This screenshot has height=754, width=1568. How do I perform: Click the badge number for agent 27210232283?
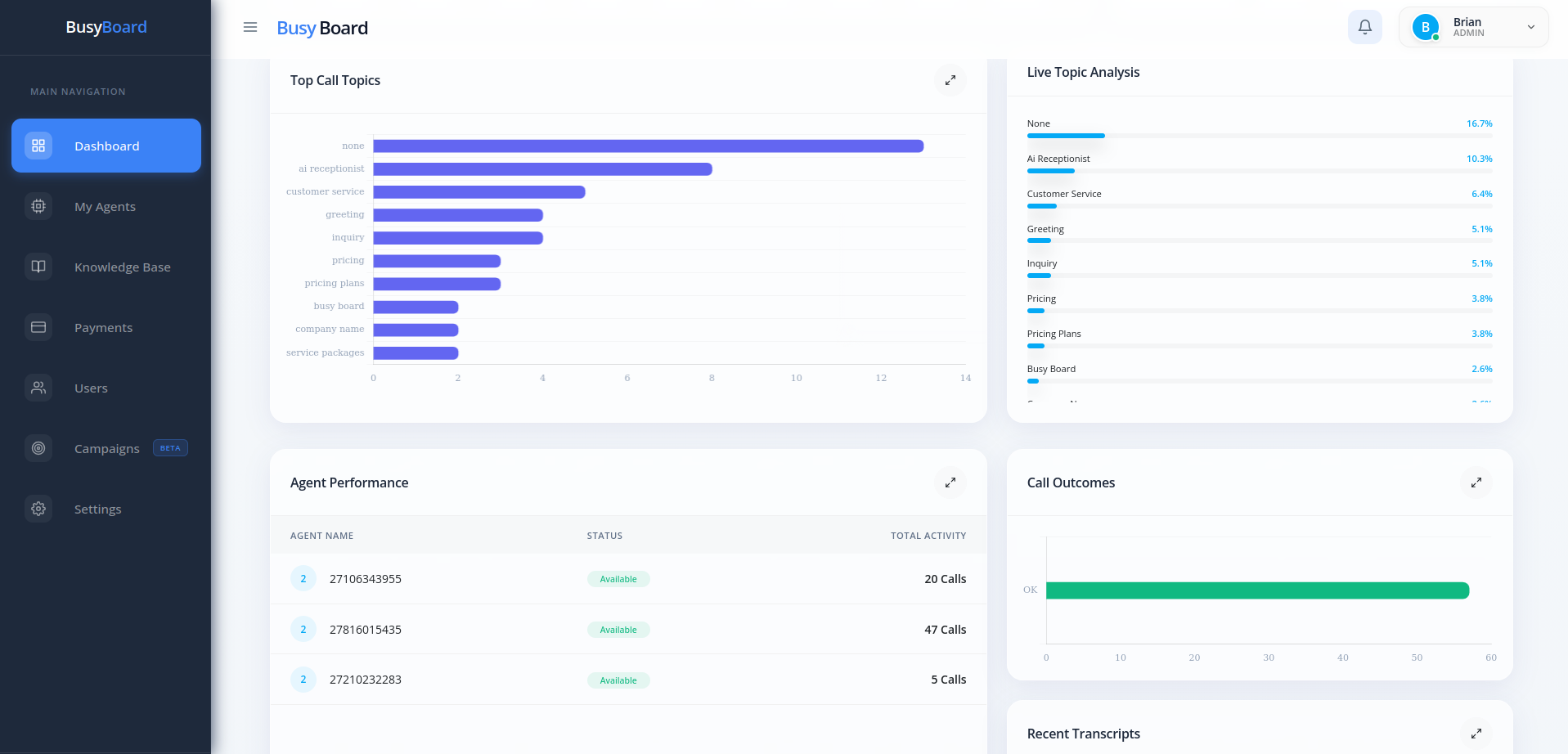point(303,679)
